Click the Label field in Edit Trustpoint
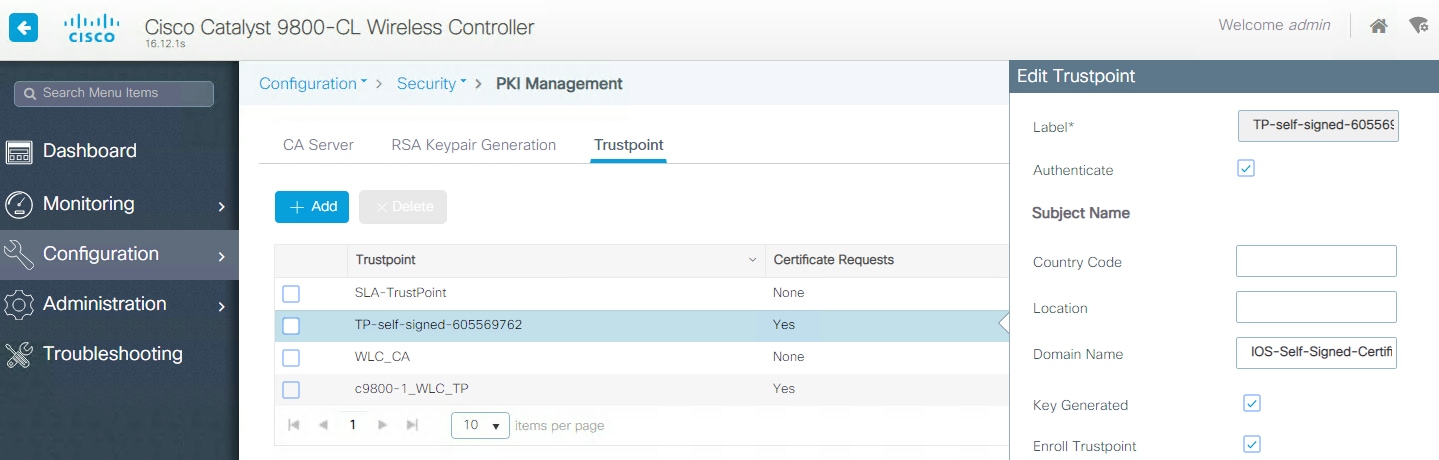The height and width of the screenshot is (460, 1439). [1318, 127]
